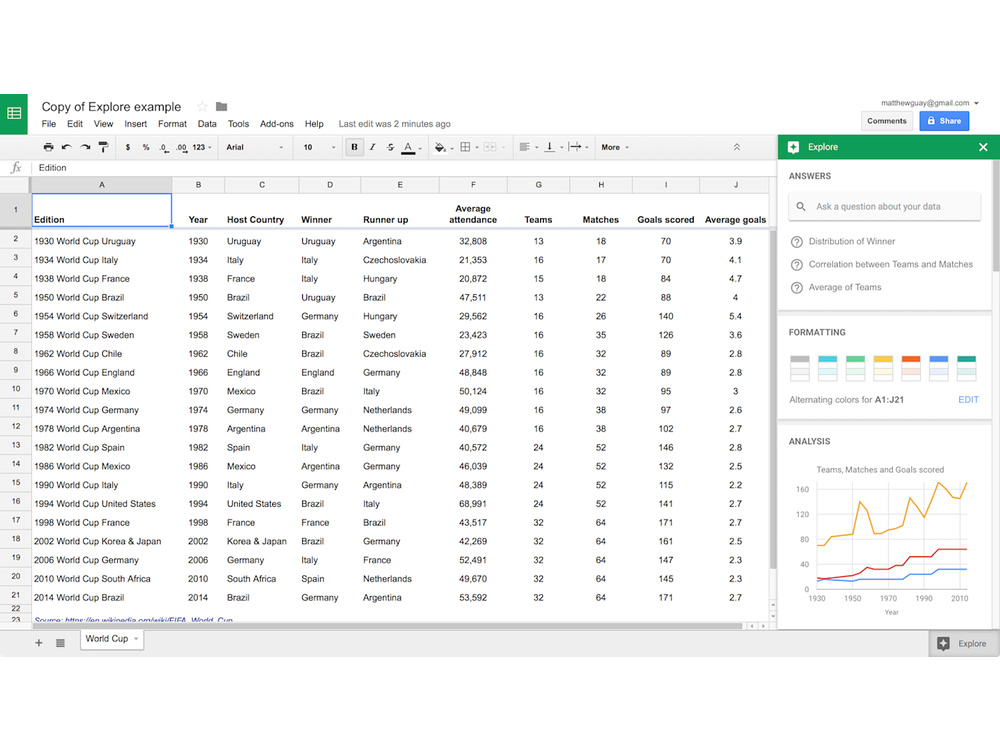
Task: Decrease decimal places
Action: (164, 147)
